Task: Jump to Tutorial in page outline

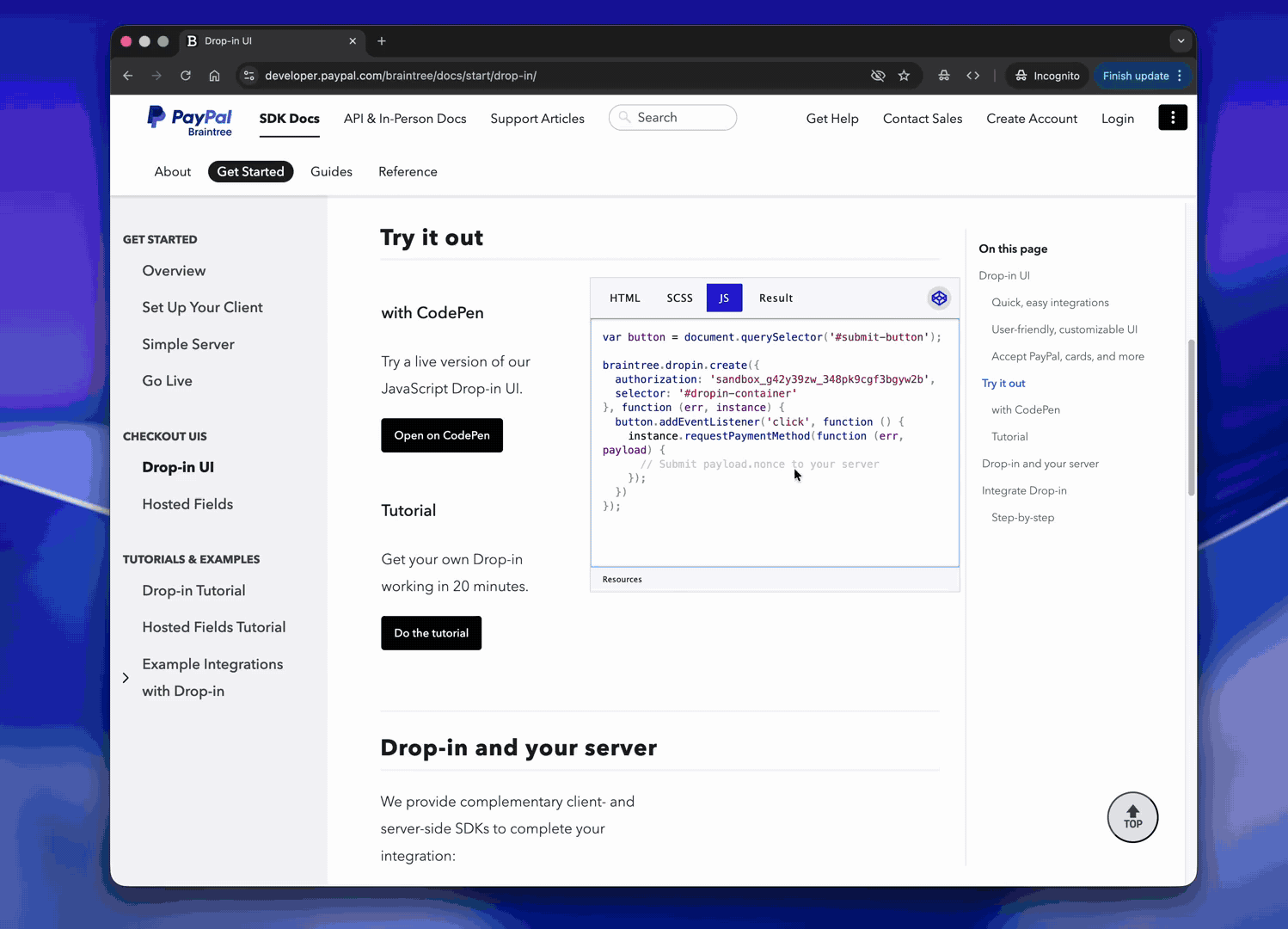Action: pos(1009,437)
